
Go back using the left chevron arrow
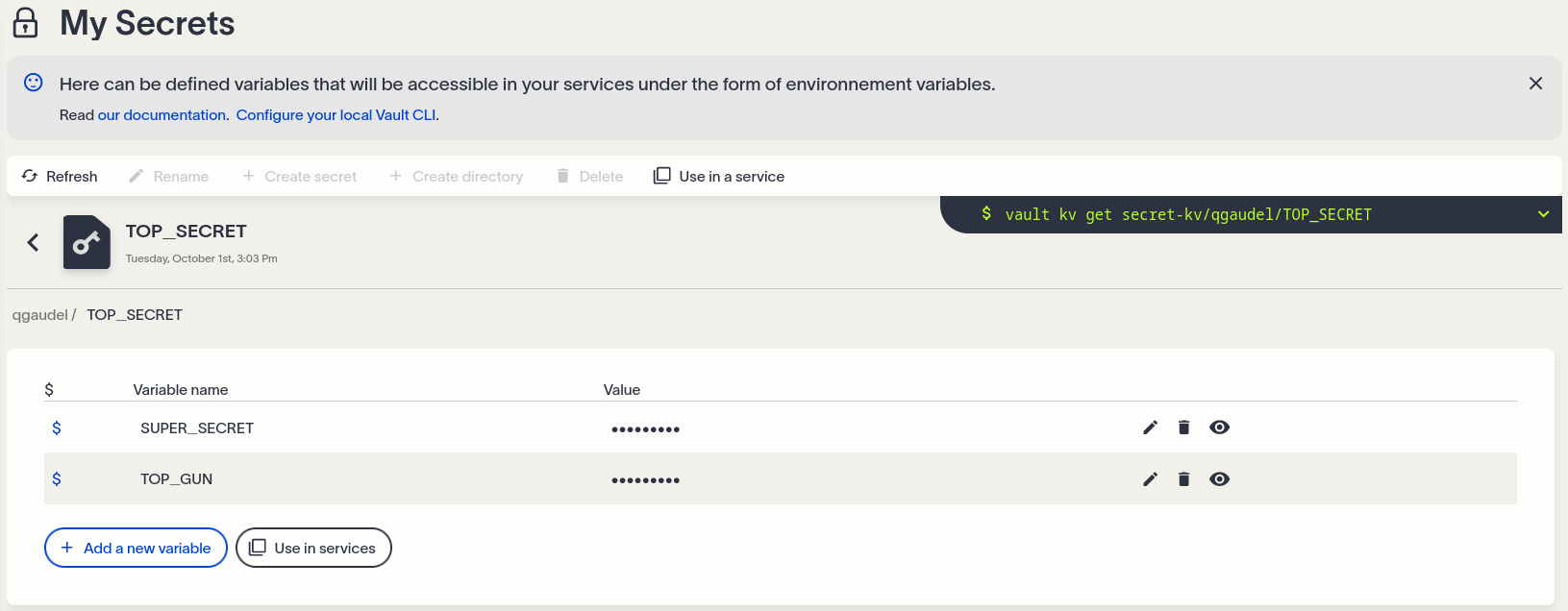tap(34, 242)
